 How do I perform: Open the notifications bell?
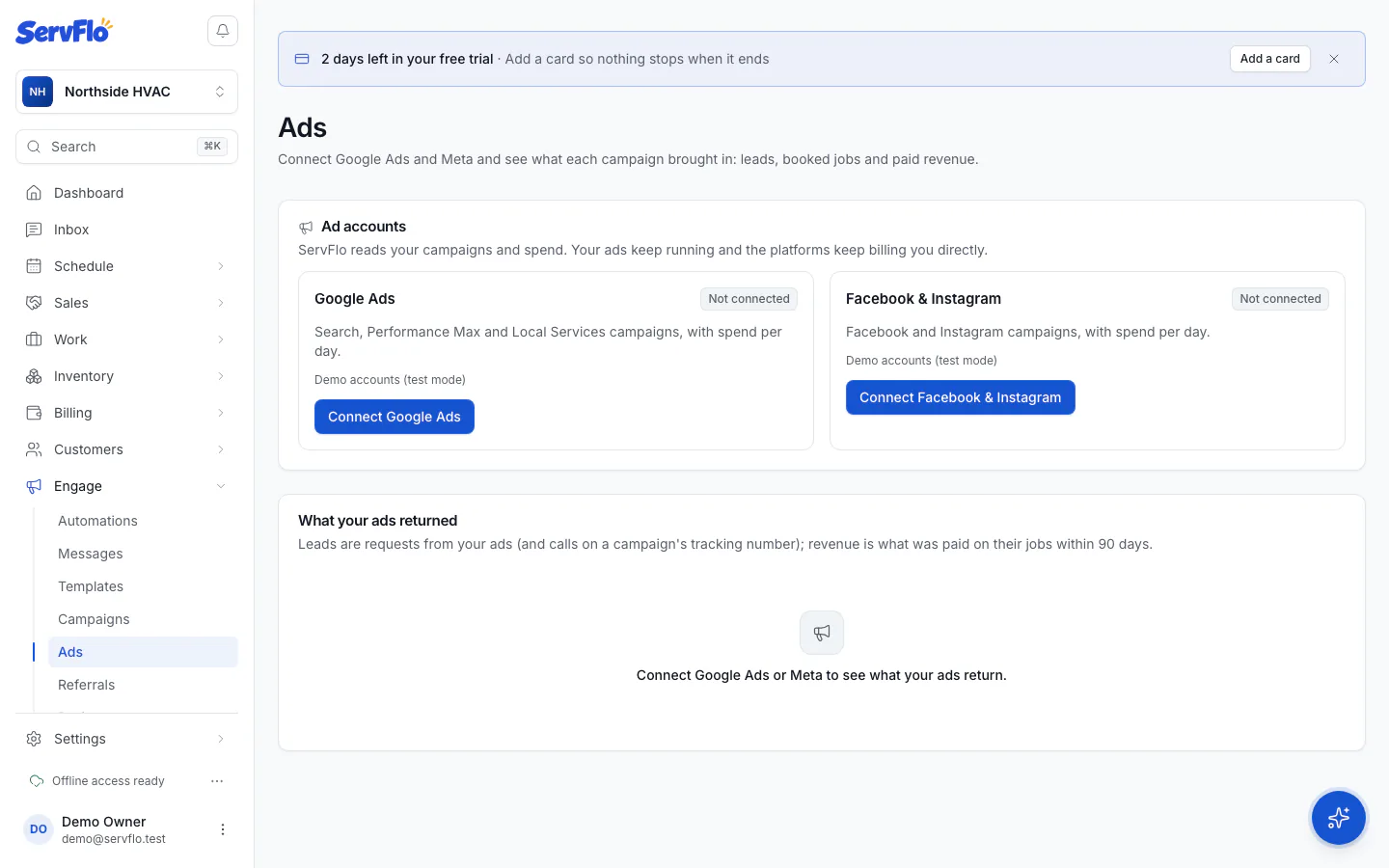pos(223,31)
